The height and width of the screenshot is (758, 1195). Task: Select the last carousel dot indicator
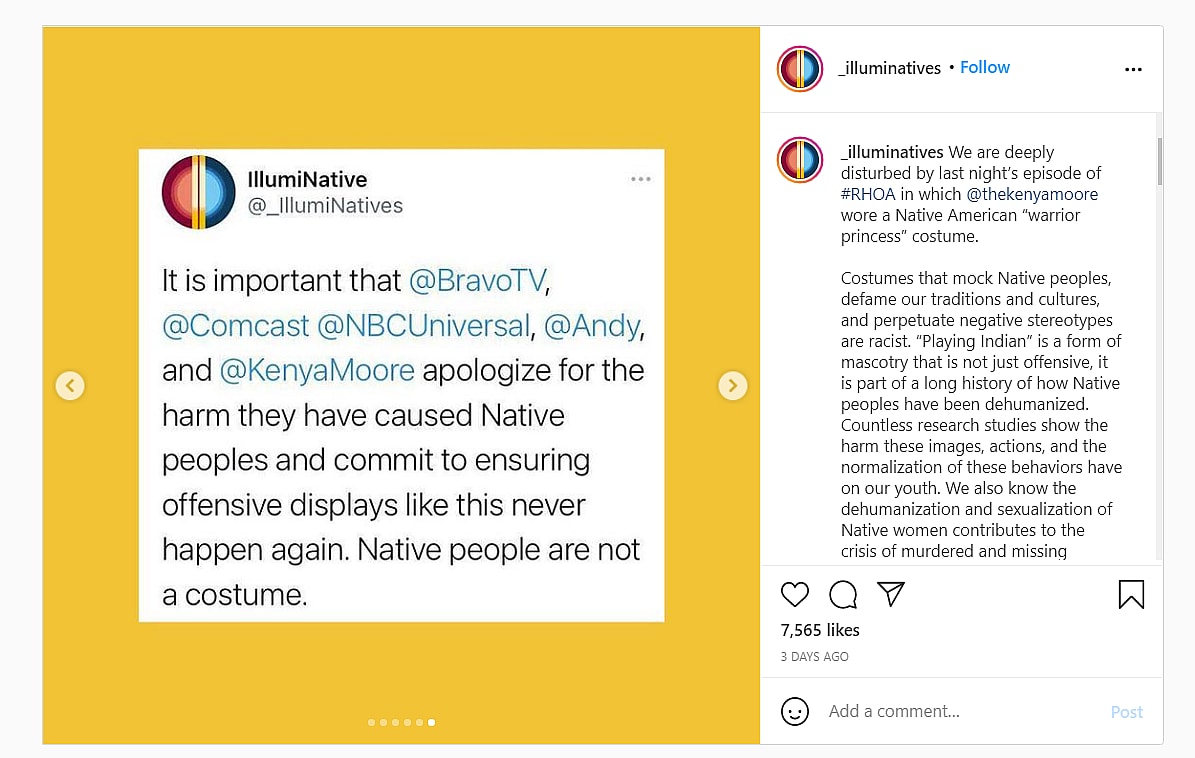click(x=431, y=722)
